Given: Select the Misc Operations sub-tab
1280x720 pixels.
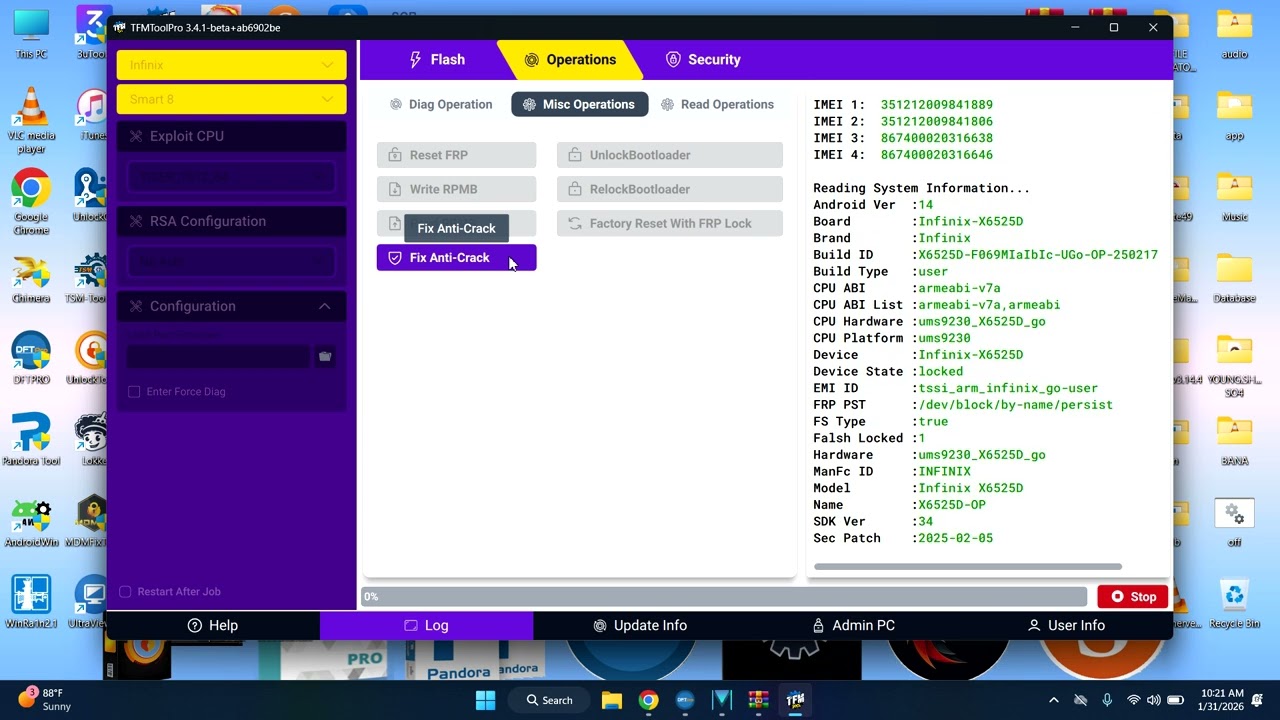Looking at the screenshot, I should [579, 104].
